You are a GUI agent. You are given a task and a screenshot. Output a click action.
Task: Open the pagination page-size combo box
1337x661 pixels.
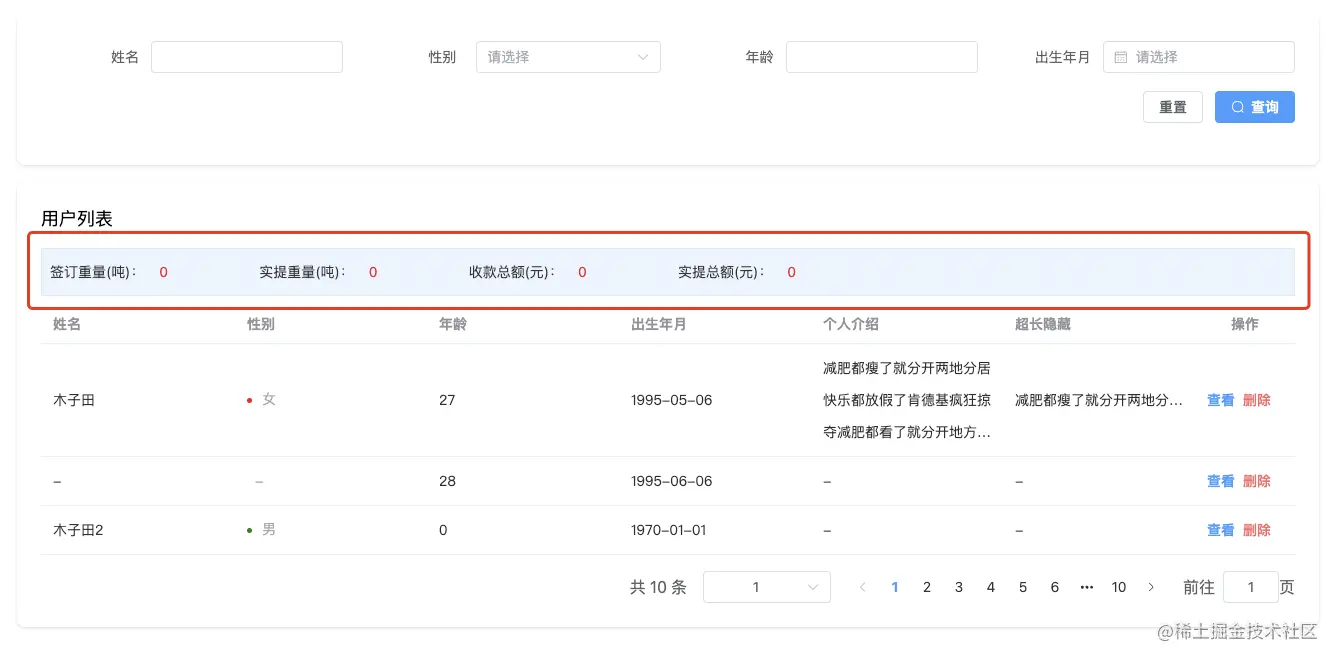point(766,587)
